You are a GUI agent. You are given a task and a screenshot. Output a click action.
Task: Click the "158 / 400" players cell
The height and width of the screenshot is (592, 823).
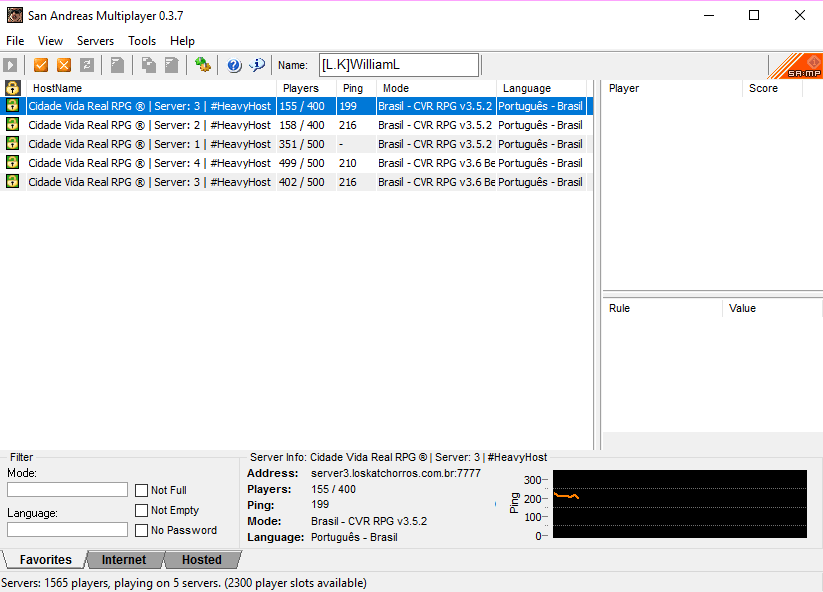point(302,125)
